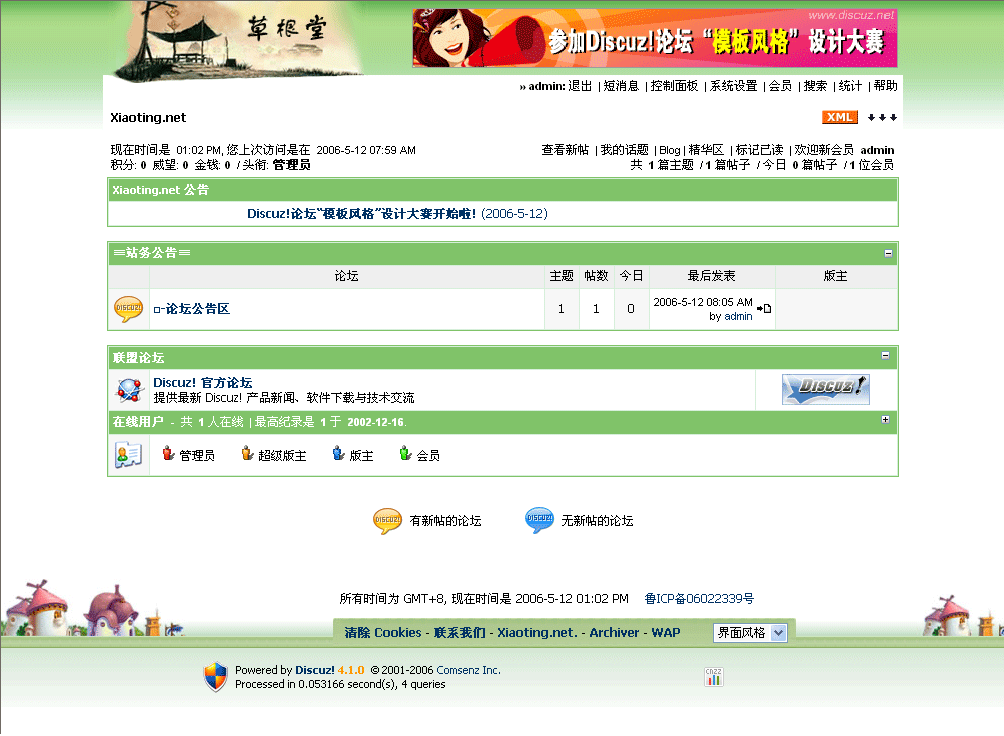Click the XML feed icon

click(839, 117)
